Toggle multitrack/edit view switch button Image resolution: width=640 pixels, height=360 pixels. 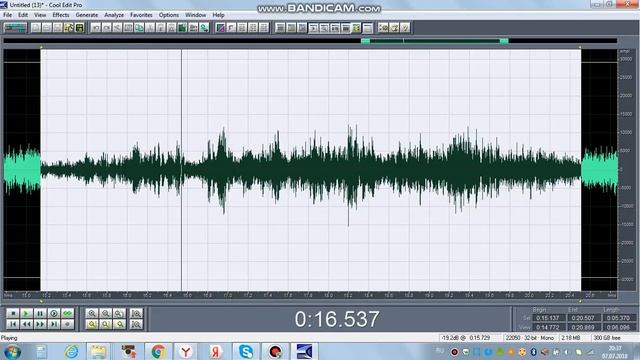click(15, 28)
